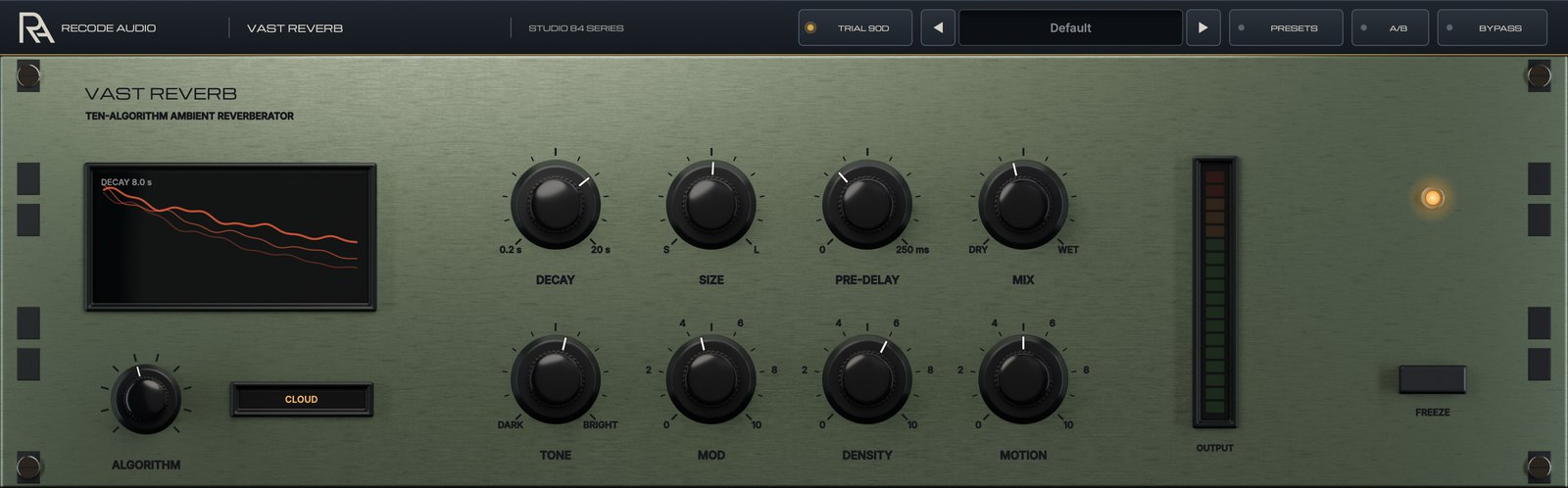Click the DRY label beside Mix knob
Image resolution: width=1568 pixels, height=488 pixels.
(978, 250)
